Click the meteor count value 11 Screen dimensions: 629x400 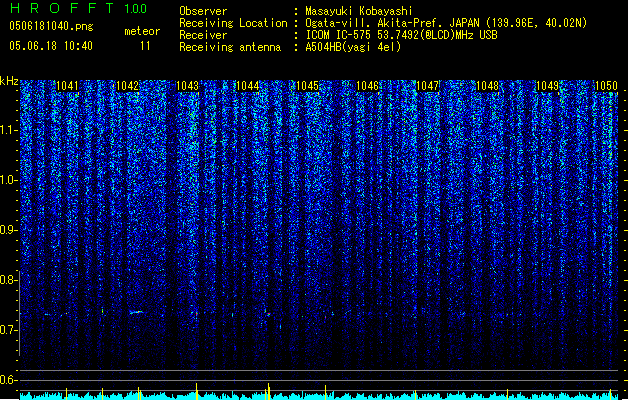coord(145,46)
